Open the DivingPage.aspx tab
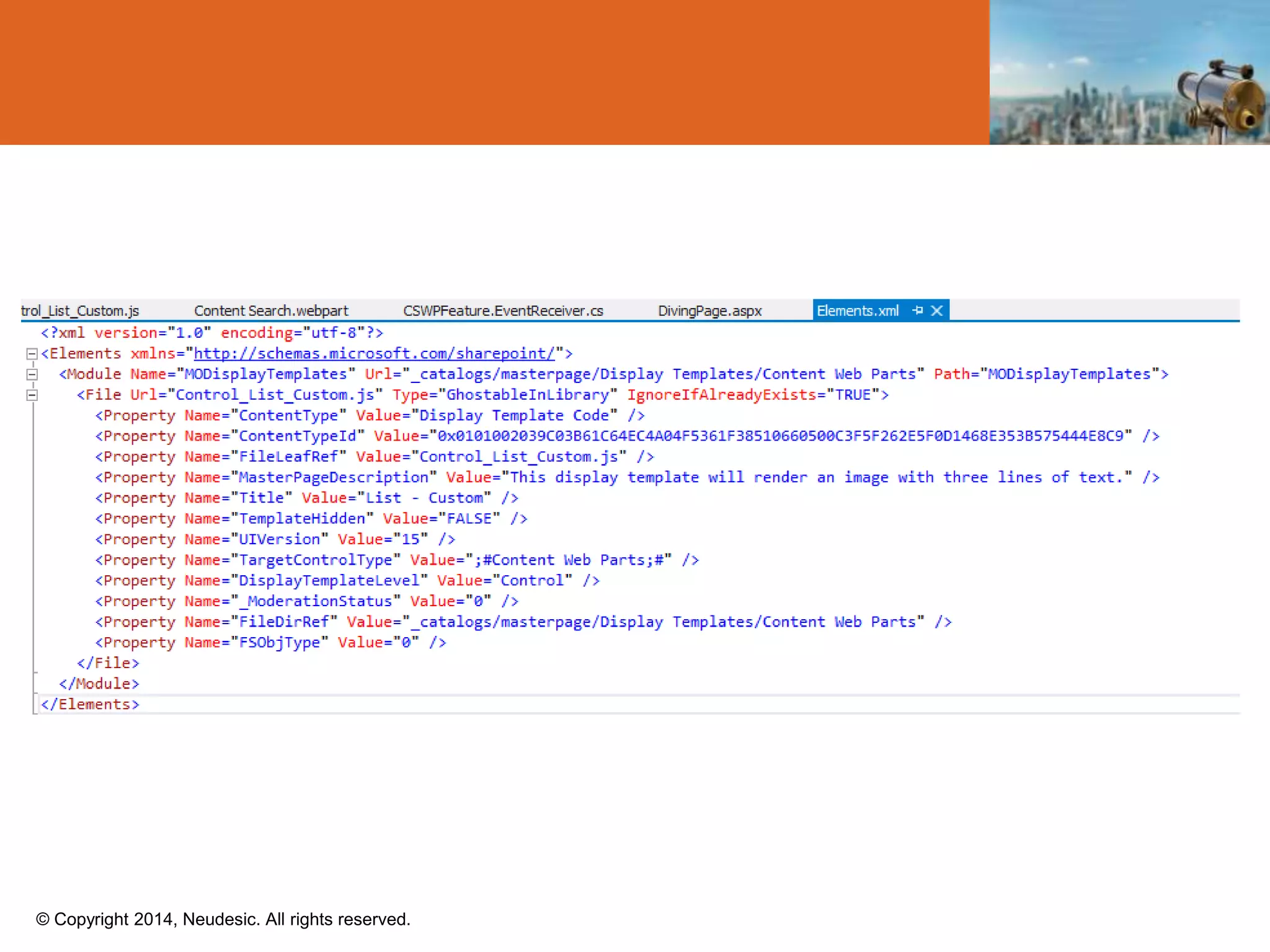 point(709,311)
